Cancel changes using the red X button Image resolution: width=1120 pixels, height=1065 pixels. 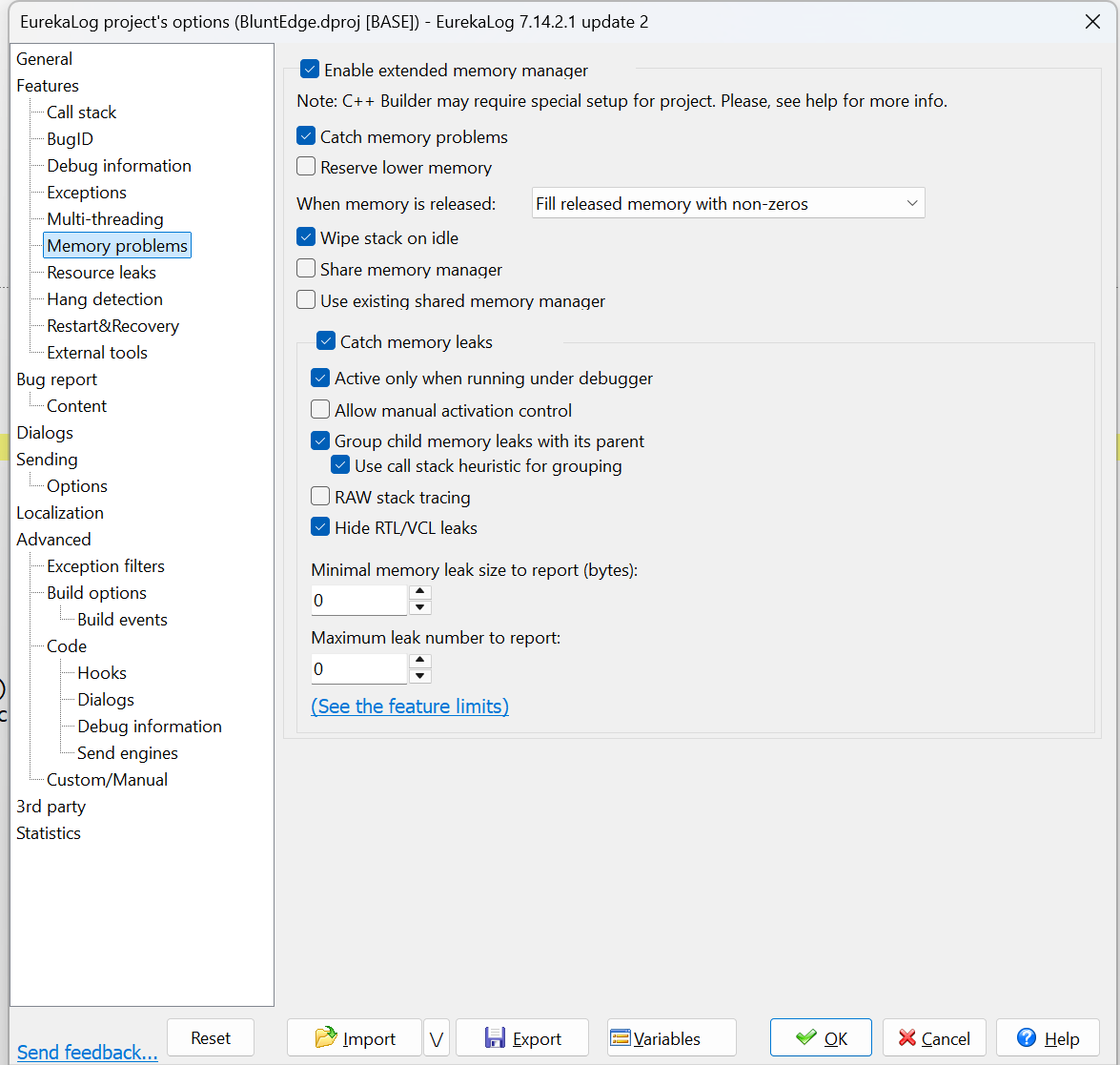tap(934, 1038)
